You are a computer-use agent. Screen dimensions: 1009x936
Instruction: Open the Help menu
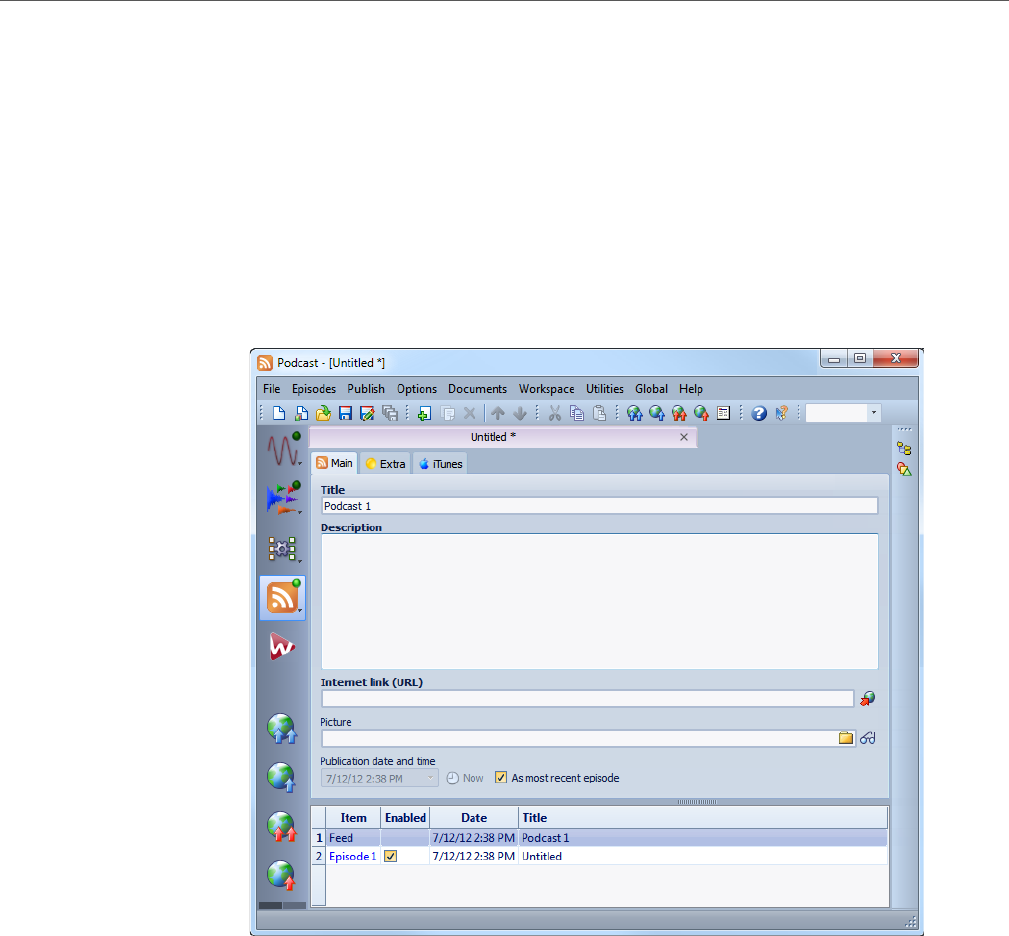pos(691,389)
